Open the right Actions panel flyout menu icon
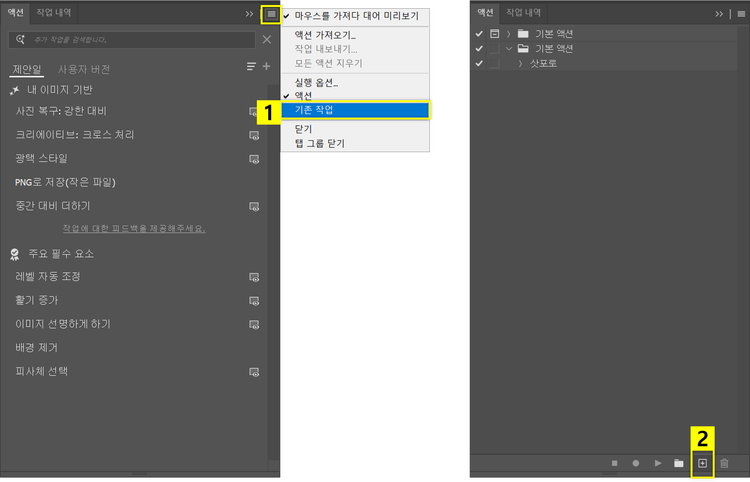The image size is (750, 482). tap(741, 14)
